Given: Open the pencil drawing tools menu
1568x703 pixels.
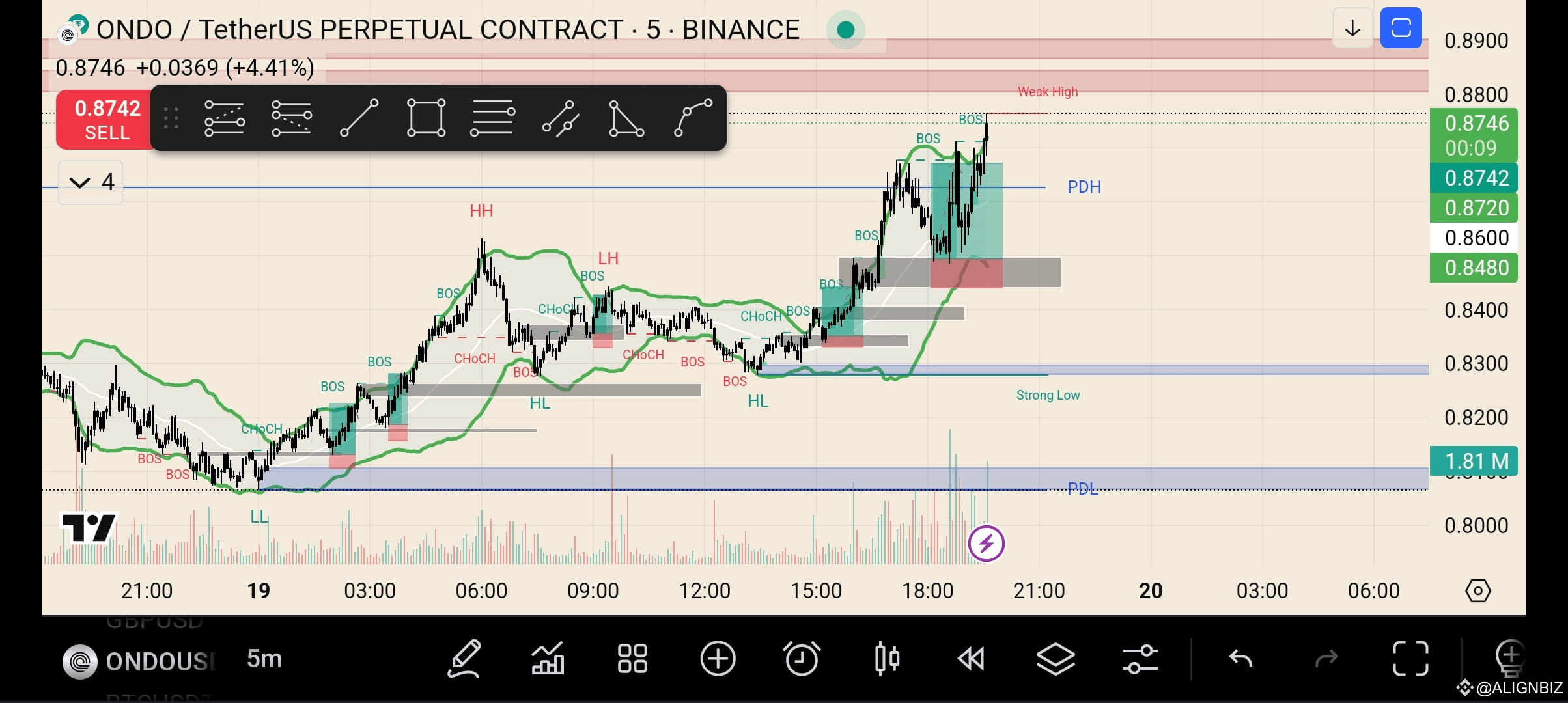Looking at the screenshot, I should (x=464, y=659).
